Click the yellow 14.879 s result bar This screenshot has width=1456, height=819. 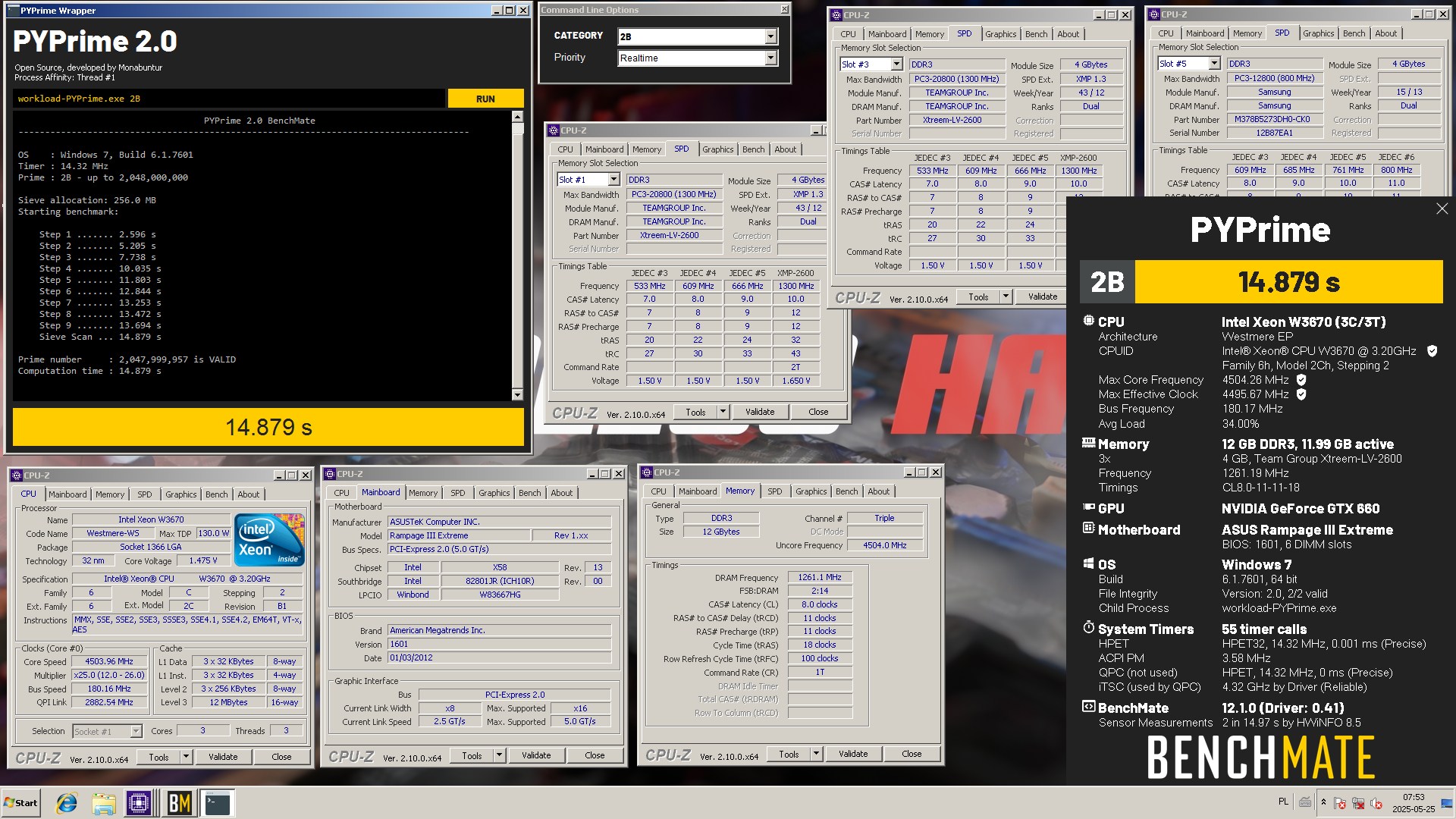pos(268,427)
